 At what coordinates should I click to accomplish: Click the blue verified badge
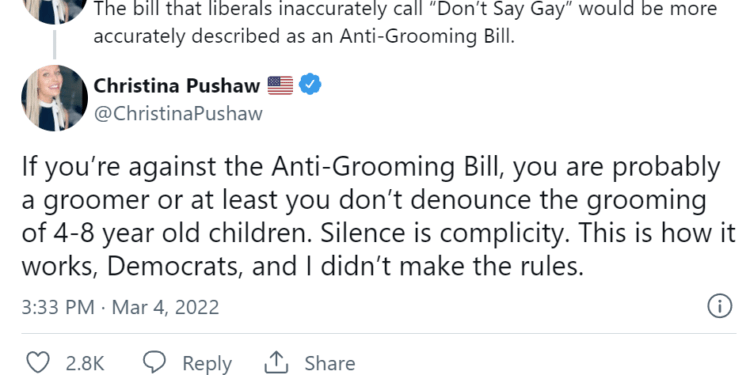pos(310,85)
